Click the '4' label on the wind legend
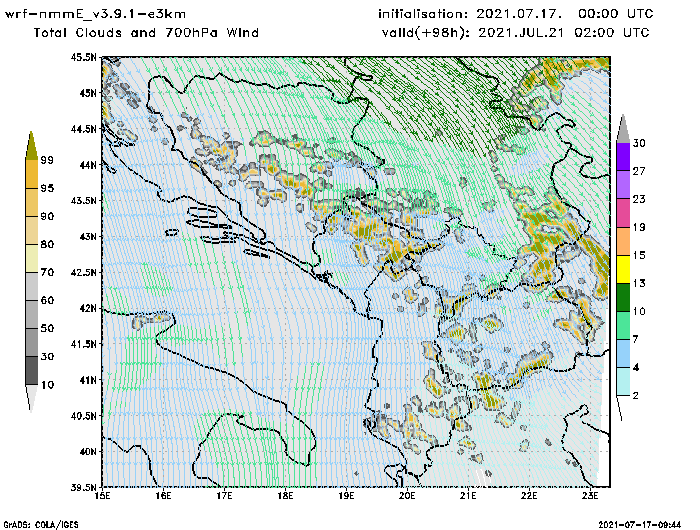Viewport: 700px width, 530px height. (x=636, y=367)
